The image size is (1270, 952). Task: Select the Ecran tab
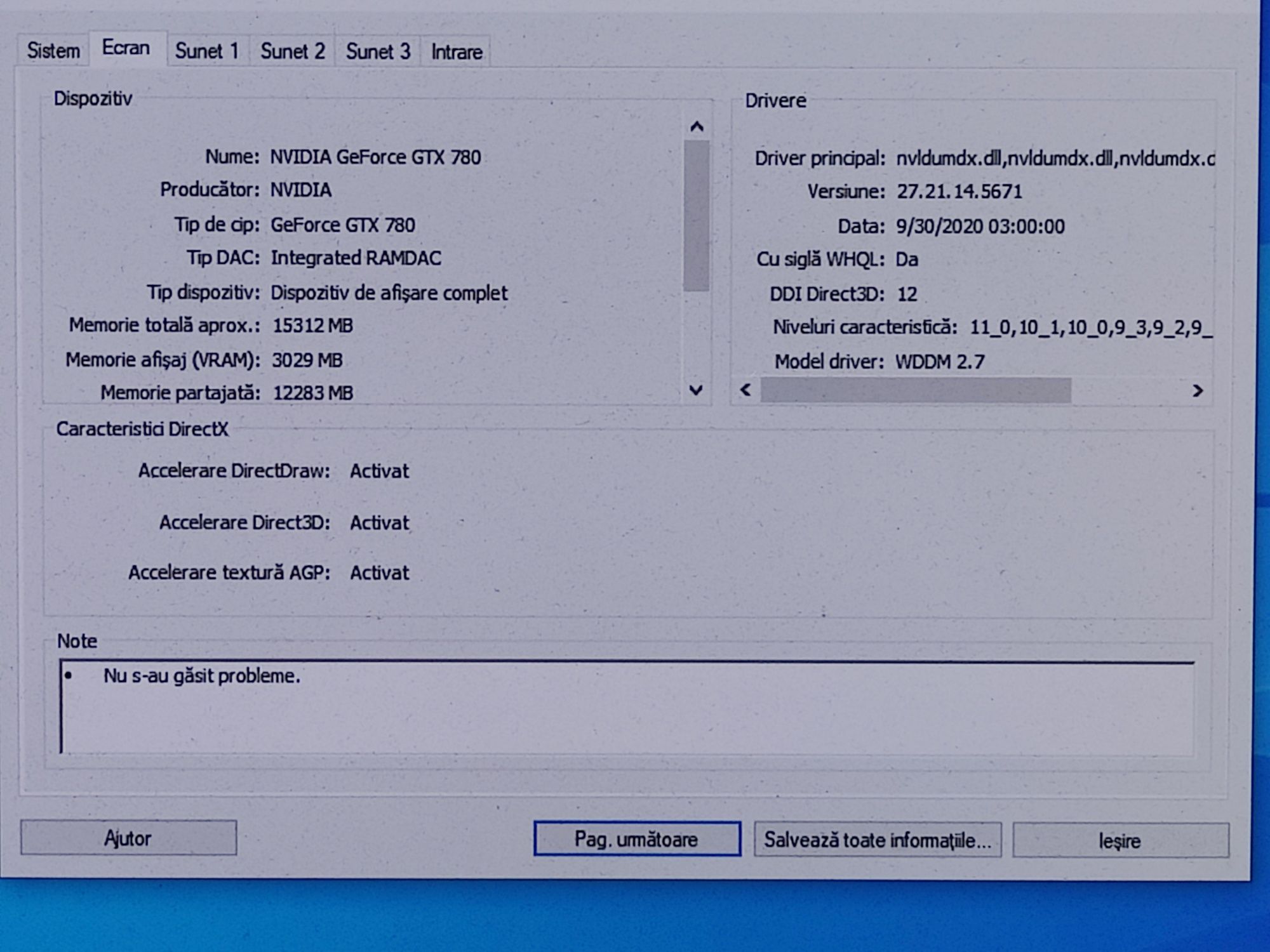[126, 48]
